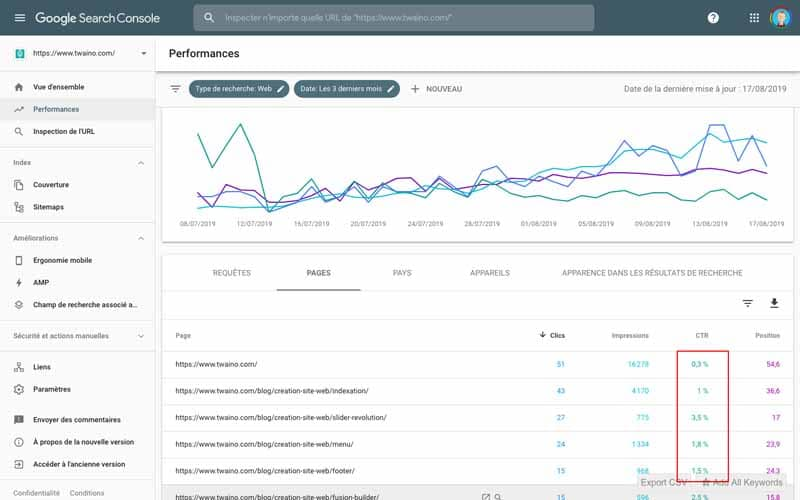The width and height of the screenshot is (800, 500).
Task: Click the home icon beside Vue d'ensemble
Action: pyautogui.click(x=19, y=87)
